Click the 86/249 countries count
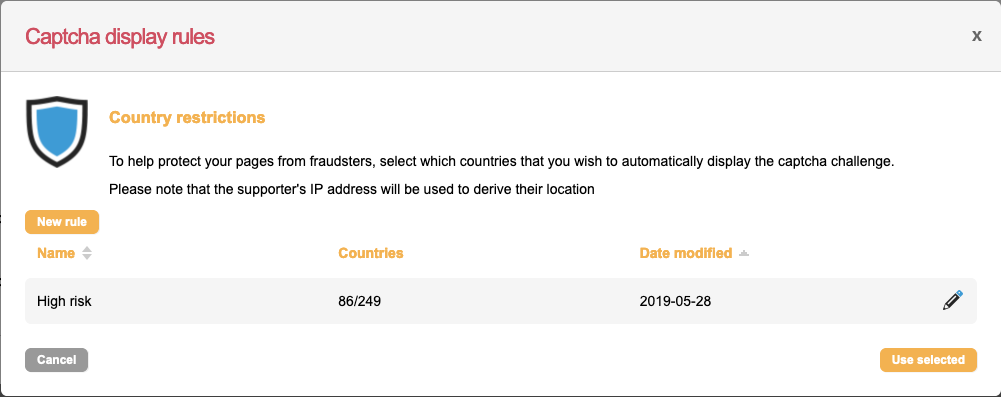 pos(359,301)
